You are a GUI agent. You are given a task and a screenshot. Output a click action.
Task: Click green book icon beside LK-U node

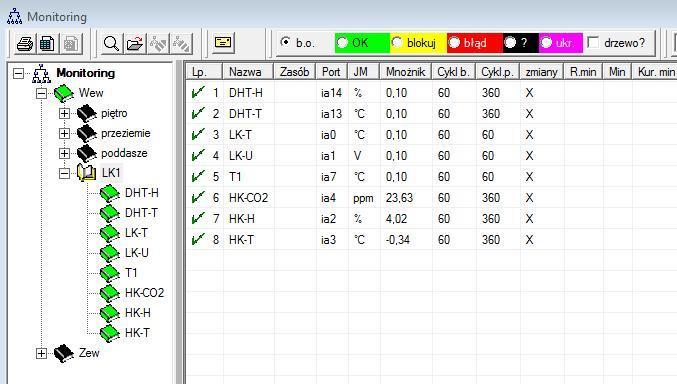point(110,253)
